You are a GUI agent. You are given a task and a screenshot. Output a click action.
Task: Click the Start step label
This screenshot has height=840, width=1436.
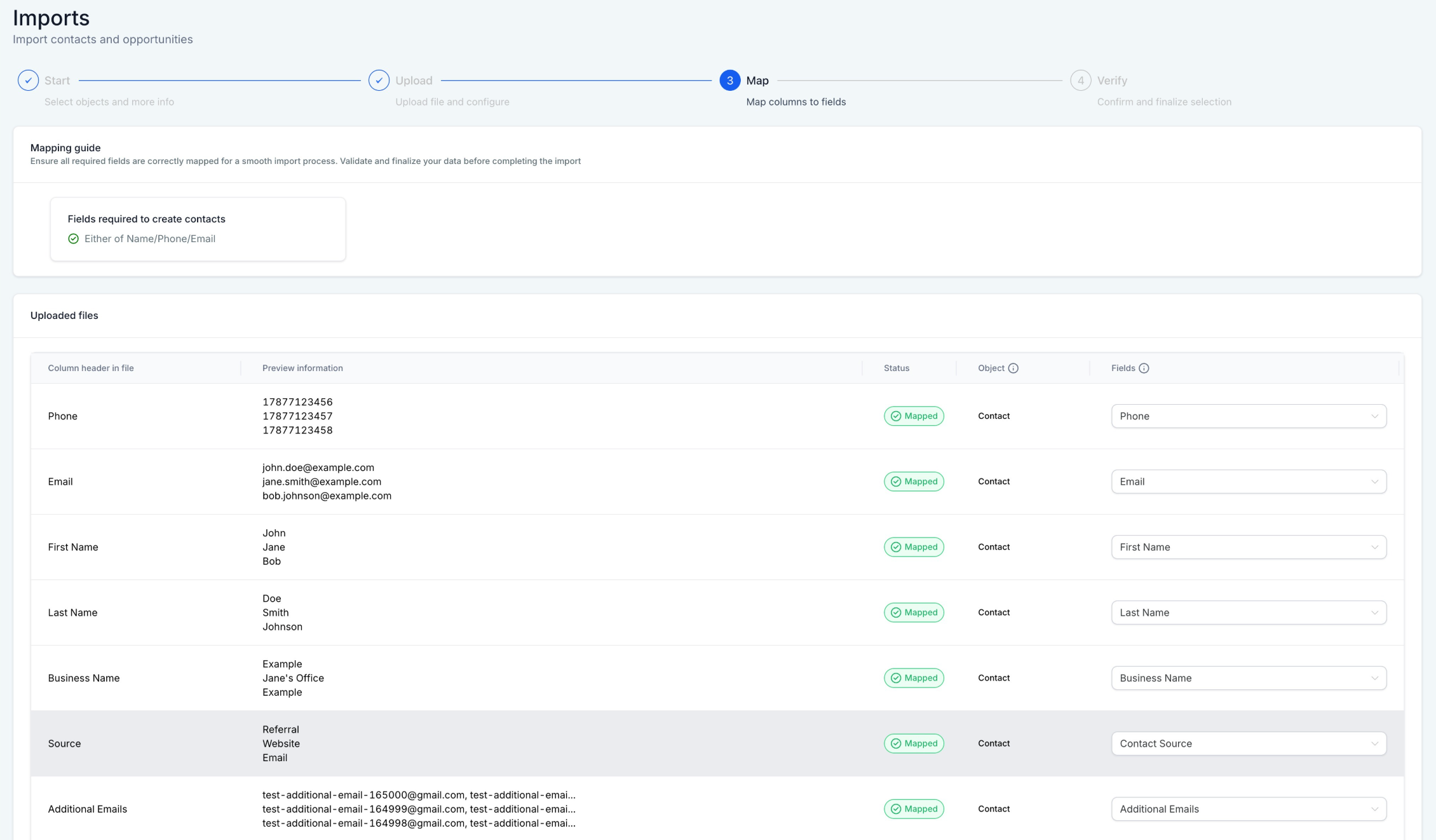57,81
